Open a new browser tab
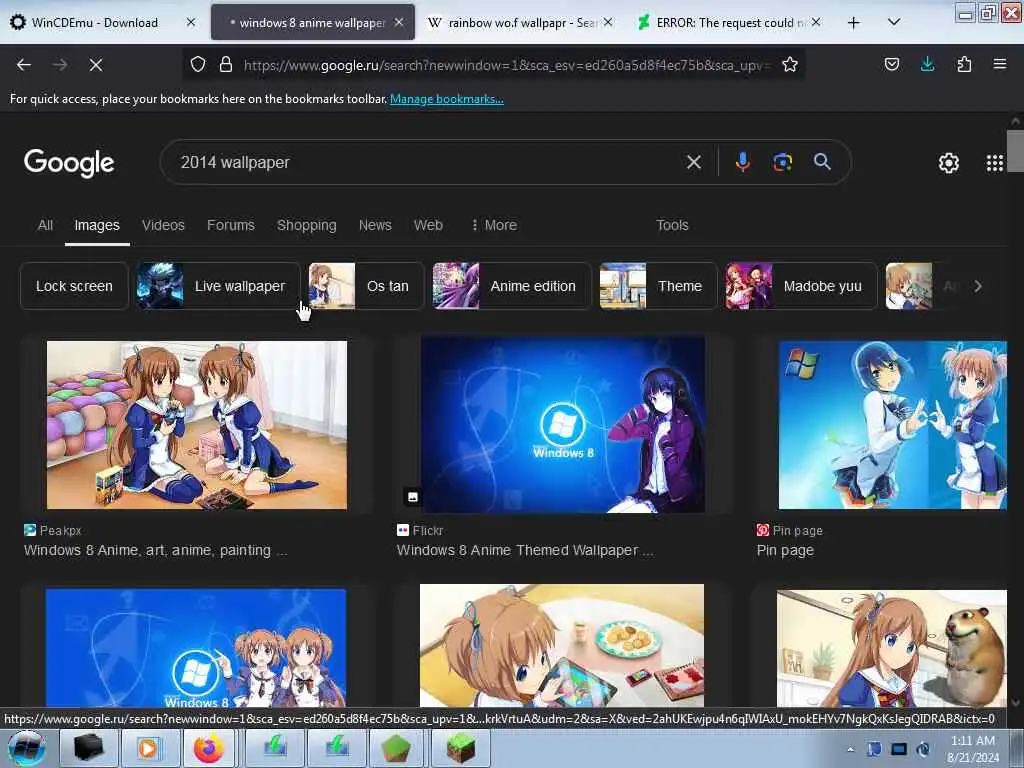 point(854,23)
